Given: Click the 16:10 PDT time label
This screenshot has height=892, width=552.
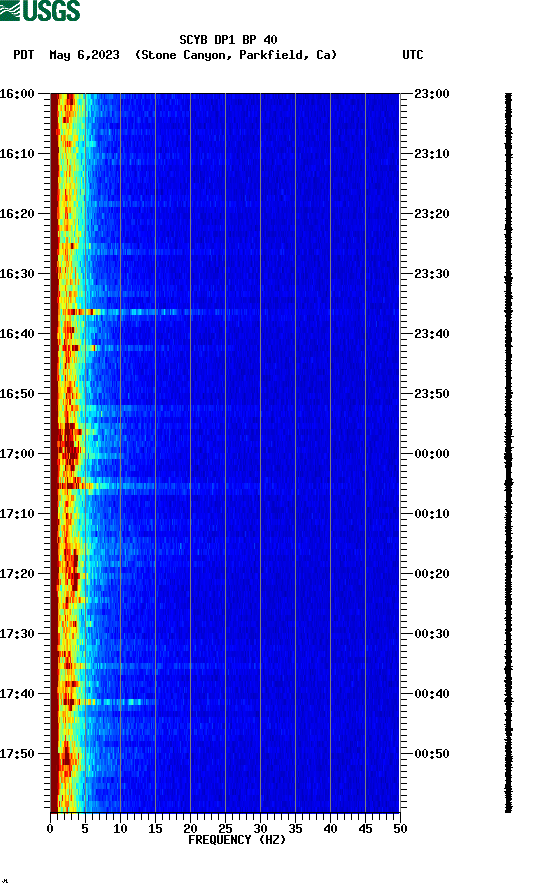Looking at the screenshot, I should [17, 154].
